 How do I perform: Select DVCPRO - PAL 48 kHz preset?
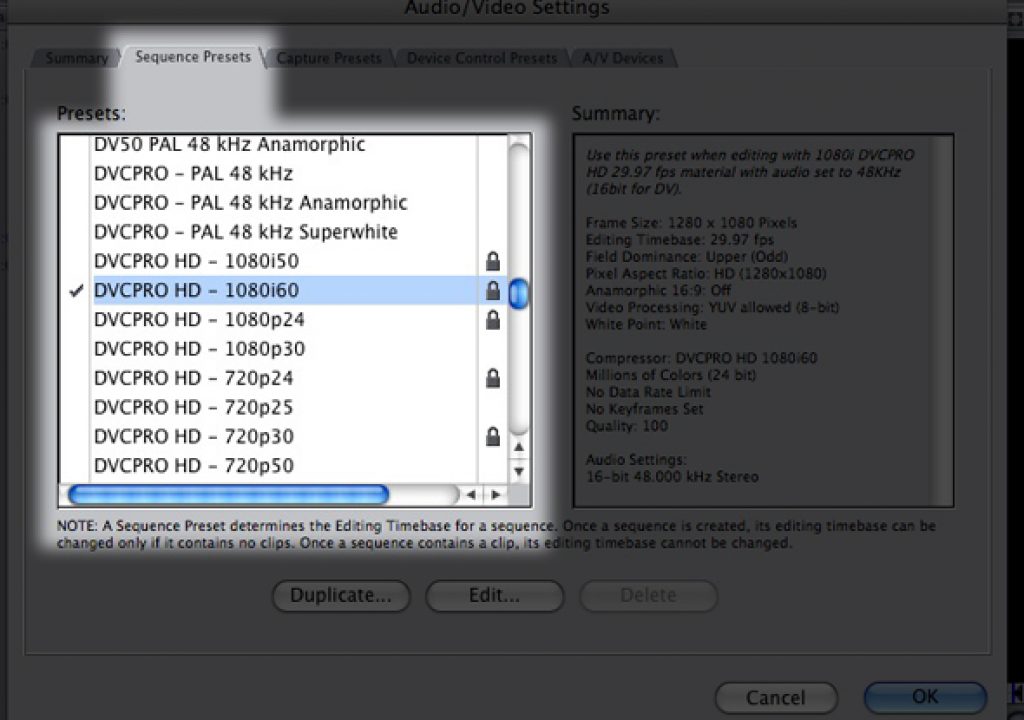pos(193,173)
